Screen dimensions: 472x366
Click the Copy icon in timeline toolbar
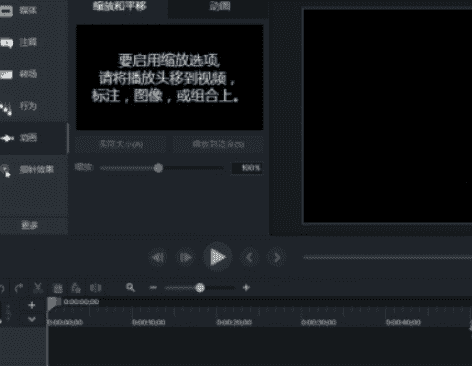pyautogui.click(x=58, y=288)
